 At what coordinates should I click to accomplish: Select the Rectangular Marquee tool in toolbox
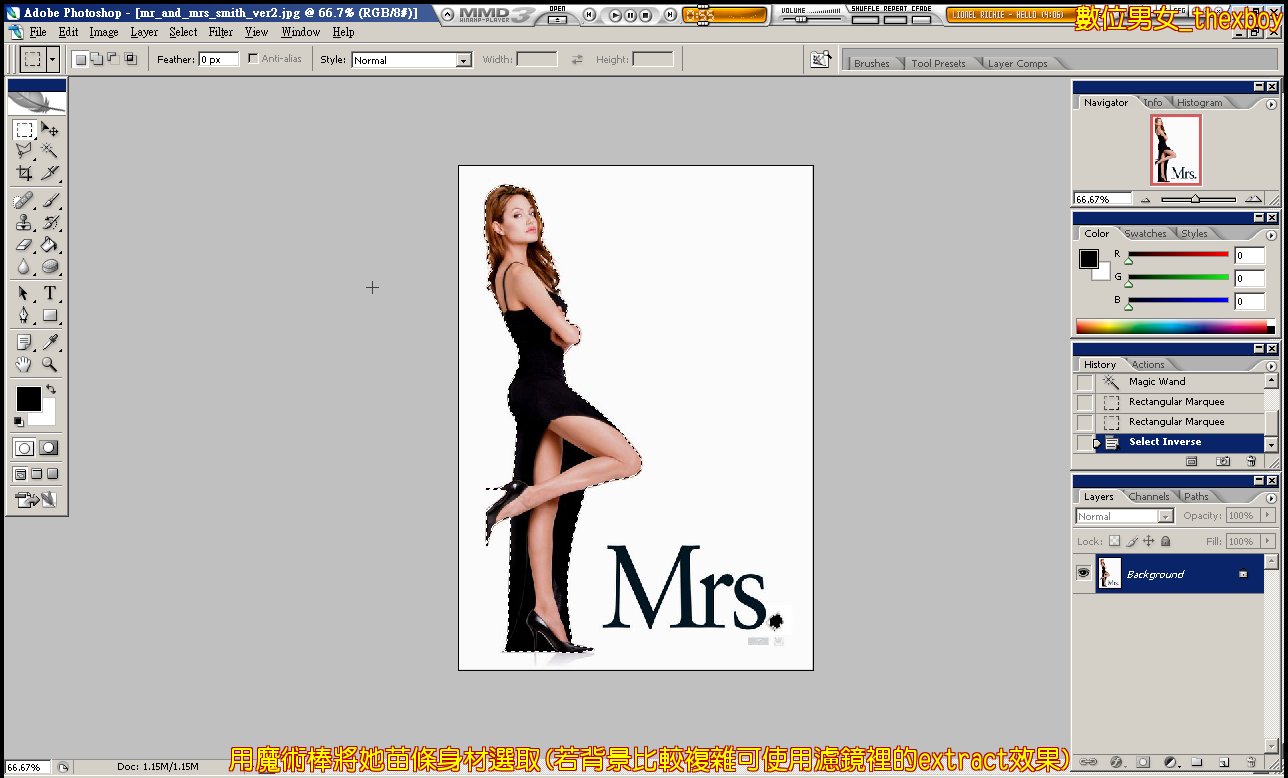24,130
